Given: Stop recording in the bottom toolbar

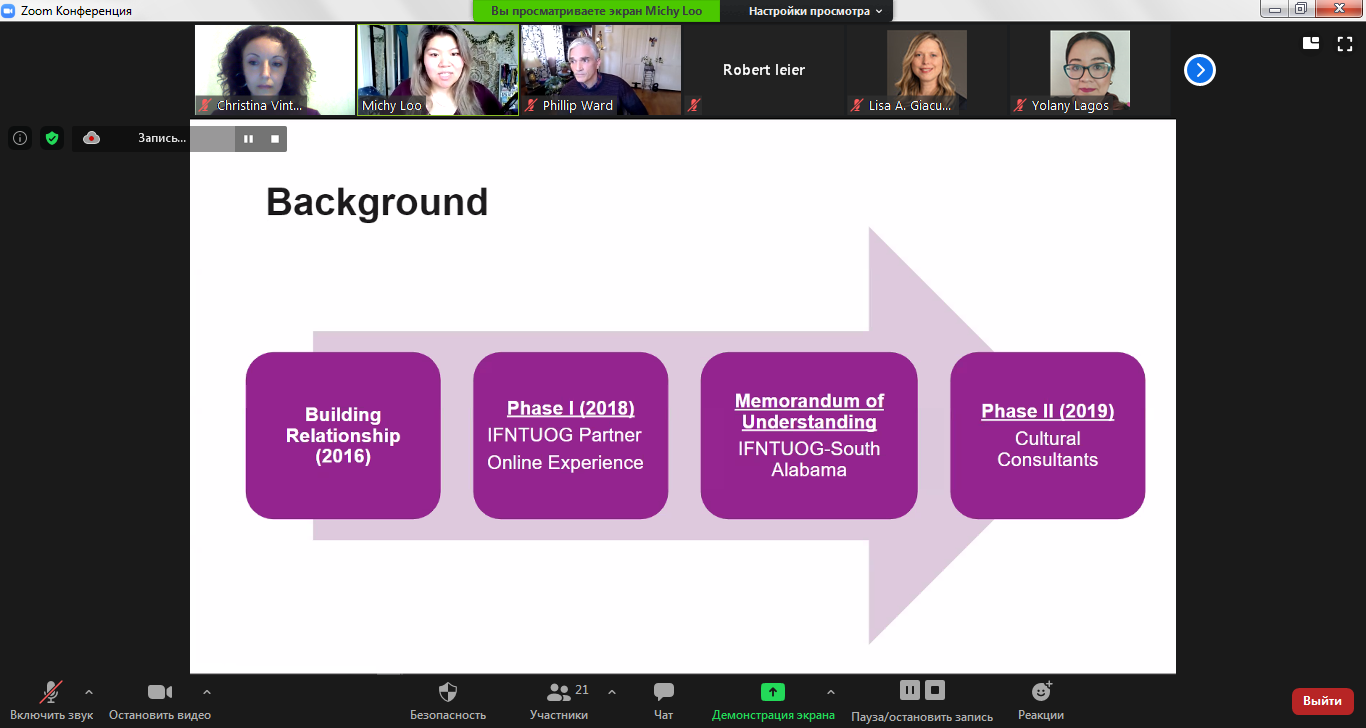Looking at the screenshot, I should [x=935, y=690].
